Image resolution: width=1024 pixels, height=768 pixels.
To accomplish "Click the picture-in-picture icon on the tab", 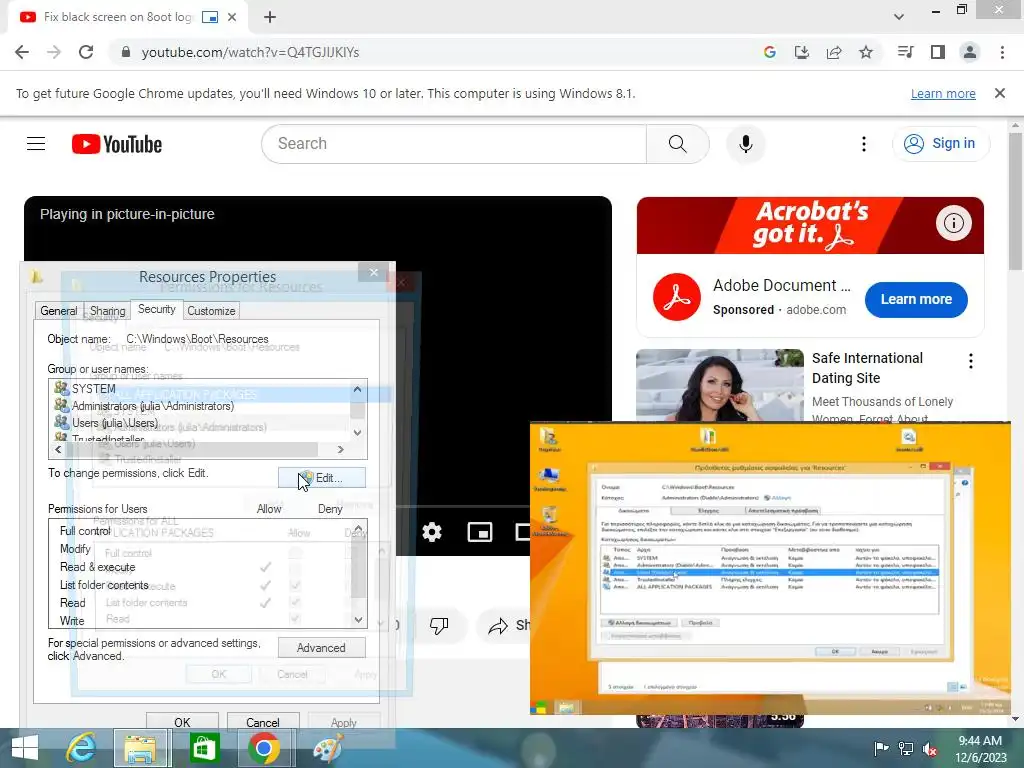I will [210, 17].
